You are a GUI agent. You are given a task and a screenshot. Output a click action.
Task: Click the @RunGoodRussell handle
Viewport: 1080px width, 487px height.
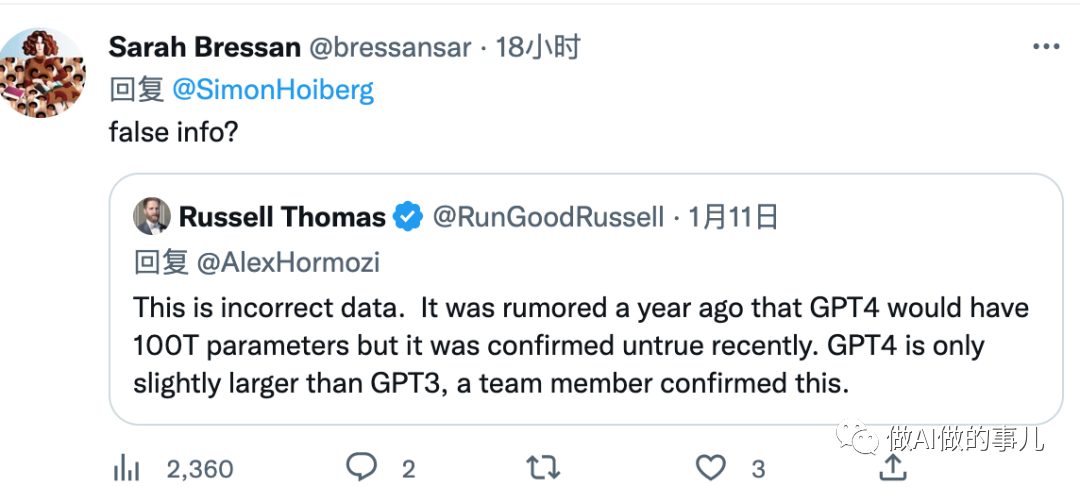tap(547, 217)
